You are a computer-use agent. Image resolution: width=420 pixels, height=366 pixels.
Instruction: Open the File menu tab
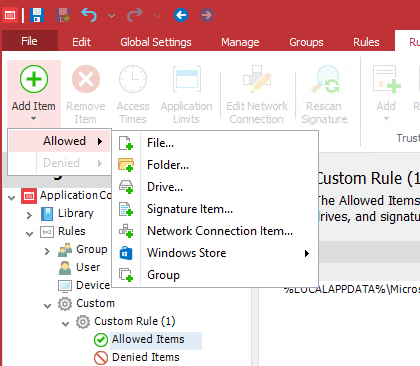pos(29,41)
